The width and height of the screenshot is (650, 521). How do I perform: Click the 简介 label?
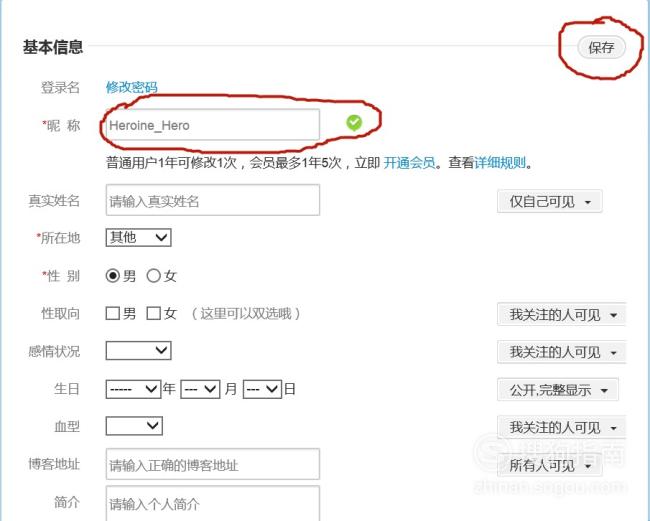click(x=67, y=502)
